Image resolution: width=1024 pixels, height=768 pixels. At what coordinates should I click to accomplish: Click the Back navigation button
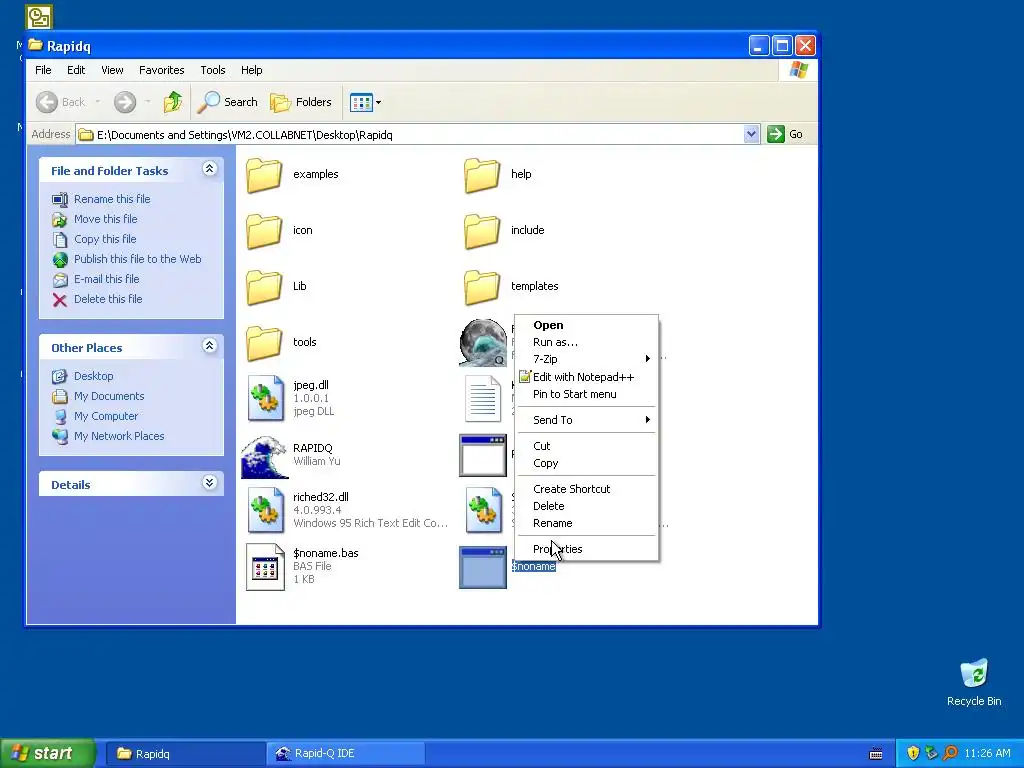pyautogui.click(x=61, y=102)
